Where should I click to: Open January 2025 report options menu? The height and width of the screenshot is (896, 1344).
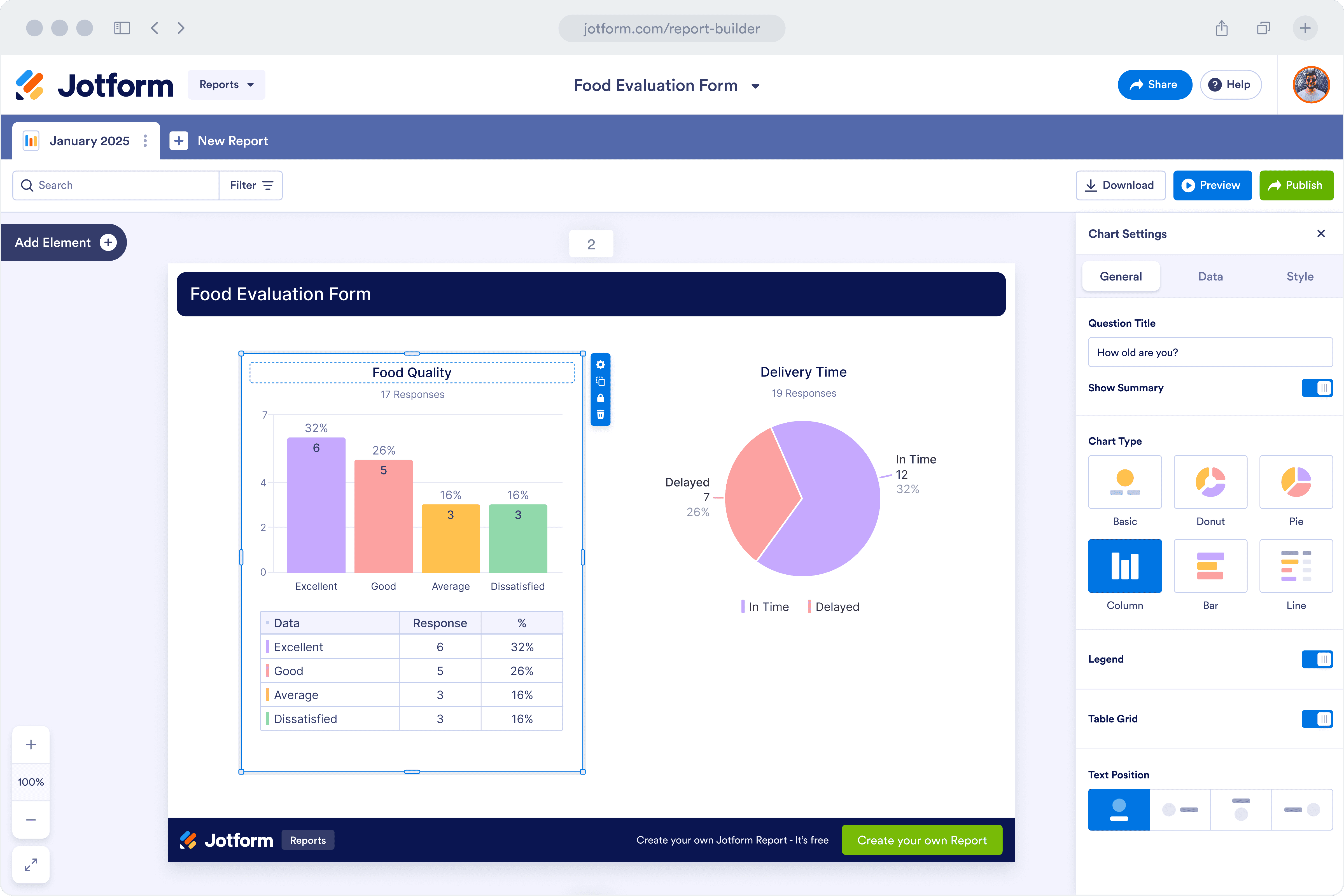coord(145,141)
